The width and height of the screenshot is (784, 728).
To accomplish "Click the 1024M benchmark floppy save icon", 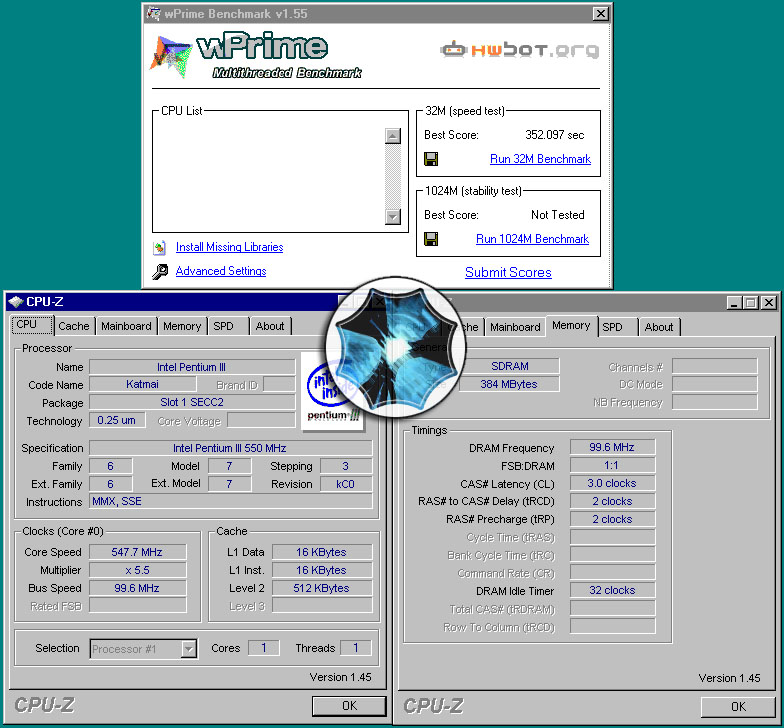I will (x=430, y=239).
